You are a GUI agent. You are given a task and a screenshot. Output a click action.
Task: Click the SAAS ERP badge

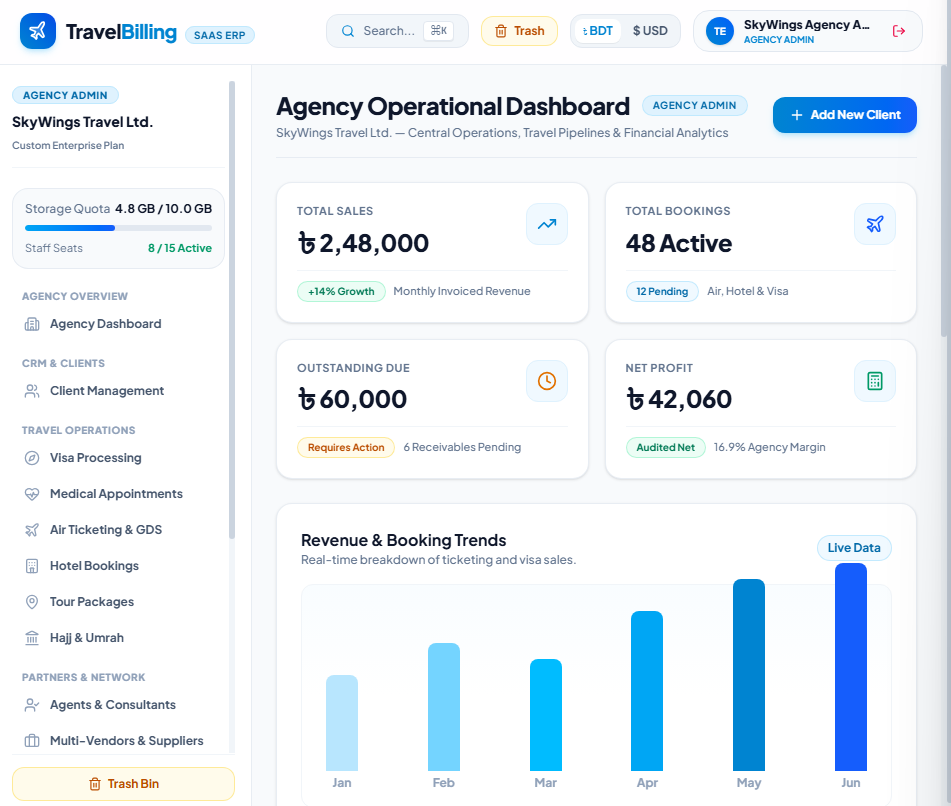tap(220, 35)
